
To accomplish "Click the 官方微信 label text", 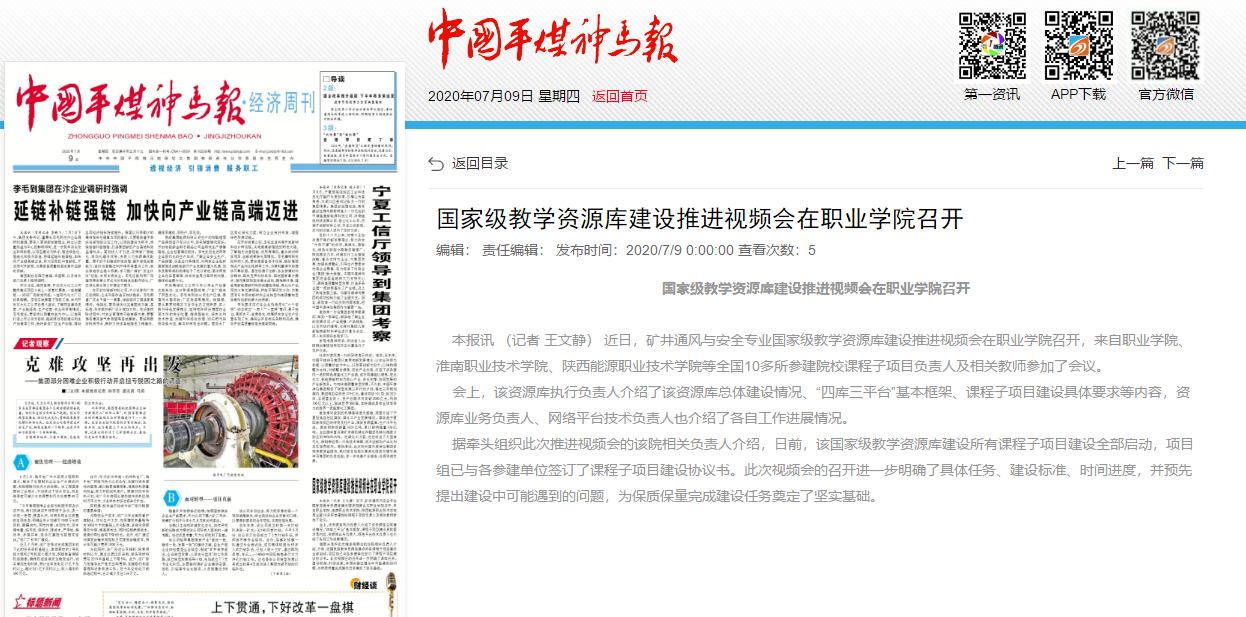I will click(x=1165, y=94).
